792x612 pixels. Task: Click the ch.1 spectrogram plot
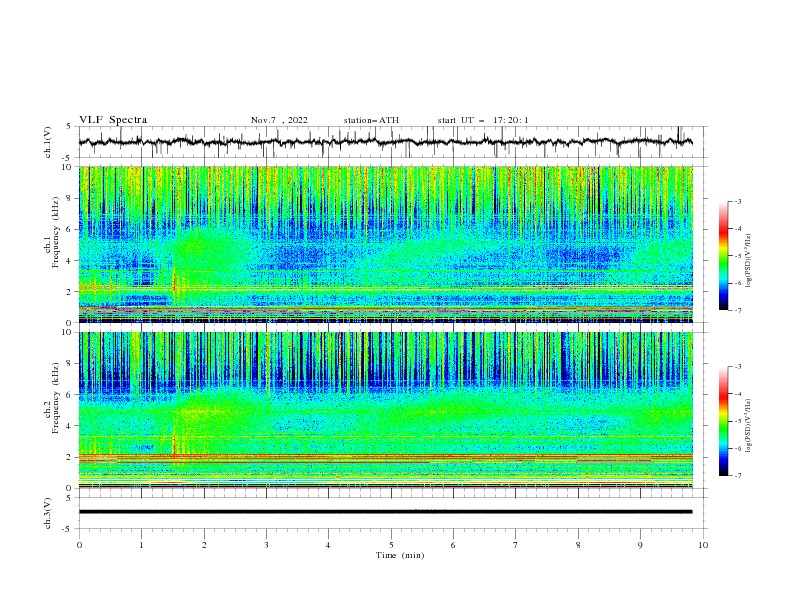pyautogui.click(x=386, y=244)
